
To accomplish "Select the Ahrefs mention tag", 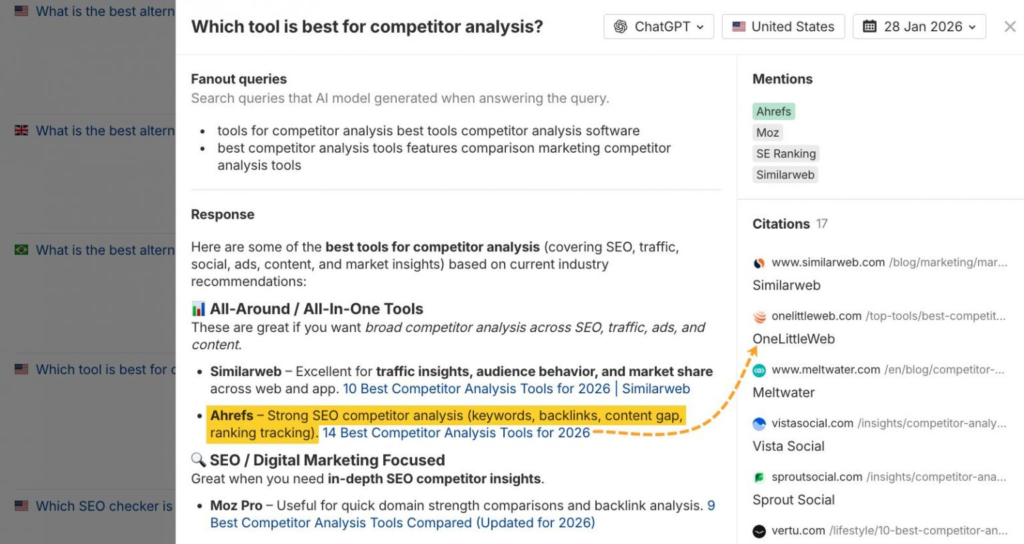I will [774, 112].
